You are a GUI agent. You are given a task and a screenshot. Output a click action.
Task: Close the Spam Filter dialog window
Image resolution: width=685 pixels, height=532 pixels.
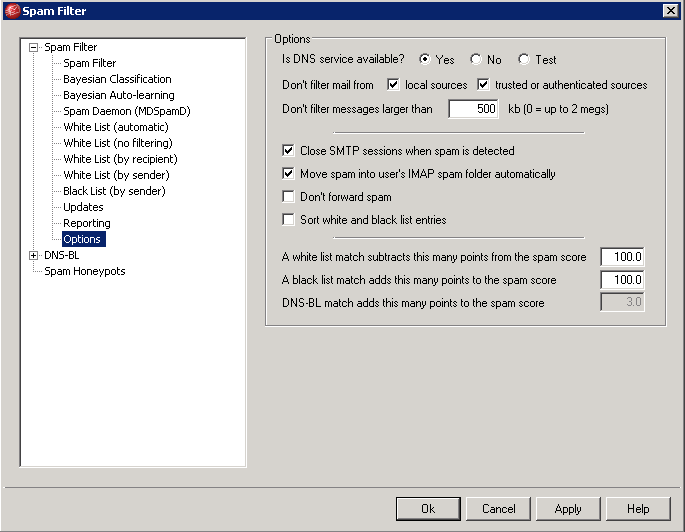[670, 10]
